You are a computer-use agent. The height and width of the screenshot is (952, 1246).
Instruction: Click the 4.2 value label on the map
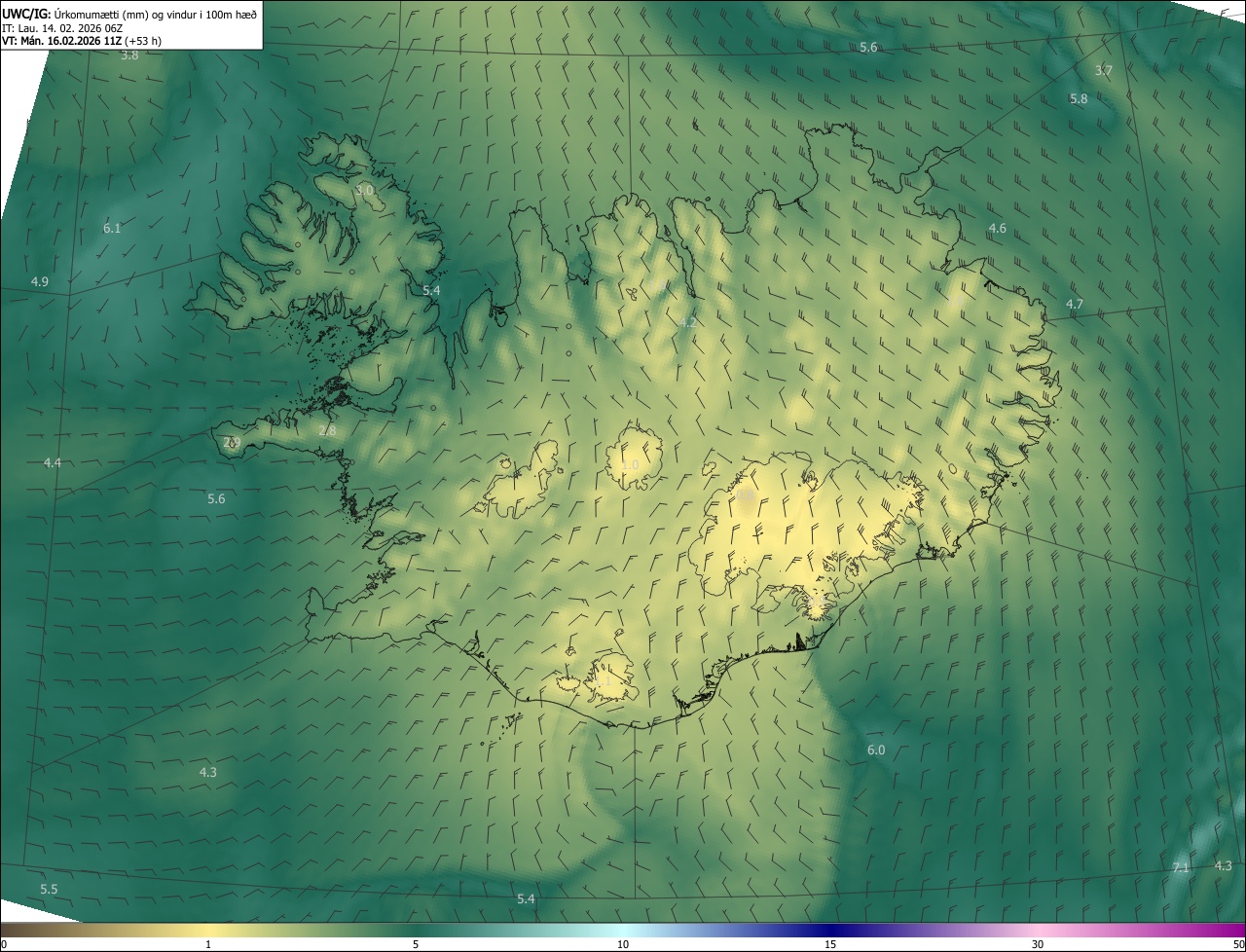click(687, 322)
